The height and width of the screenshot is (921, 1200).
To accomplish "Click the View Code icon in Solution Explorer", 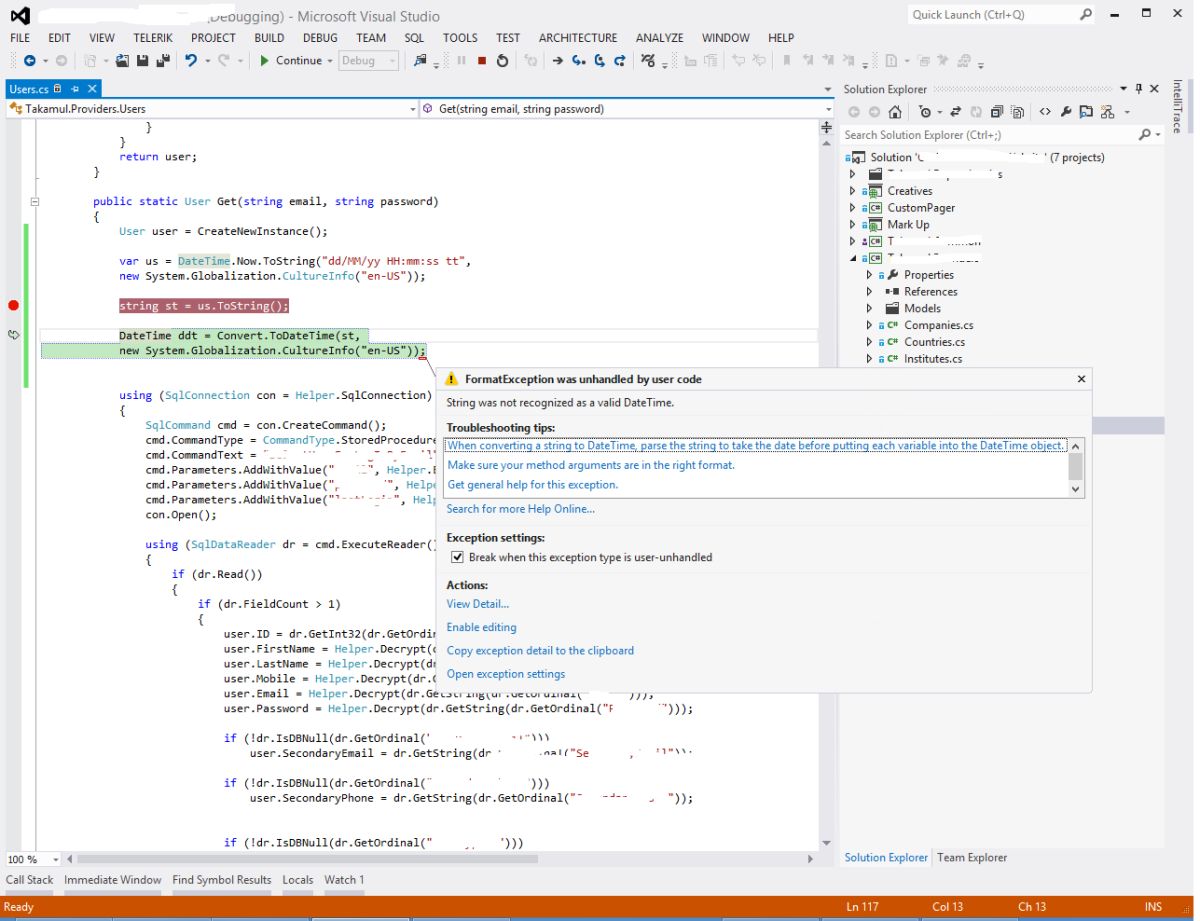I will (x=1045, y=112).
